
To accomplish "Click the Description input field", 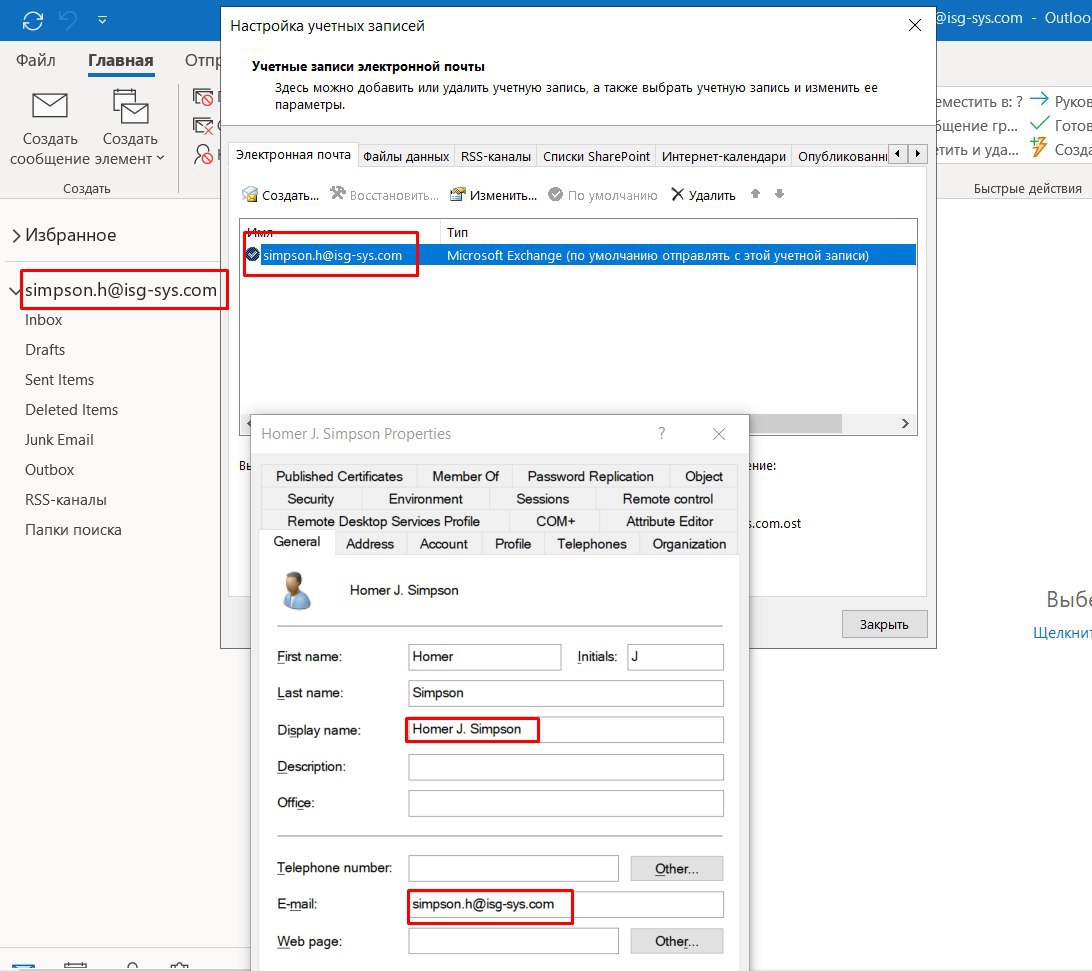I will (566, 767).
